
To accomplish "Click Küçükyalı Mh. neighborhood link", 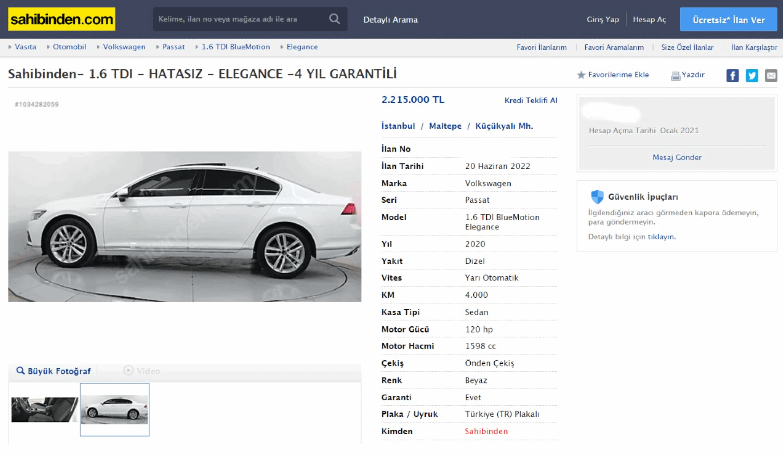I will (x=504, y=126).
